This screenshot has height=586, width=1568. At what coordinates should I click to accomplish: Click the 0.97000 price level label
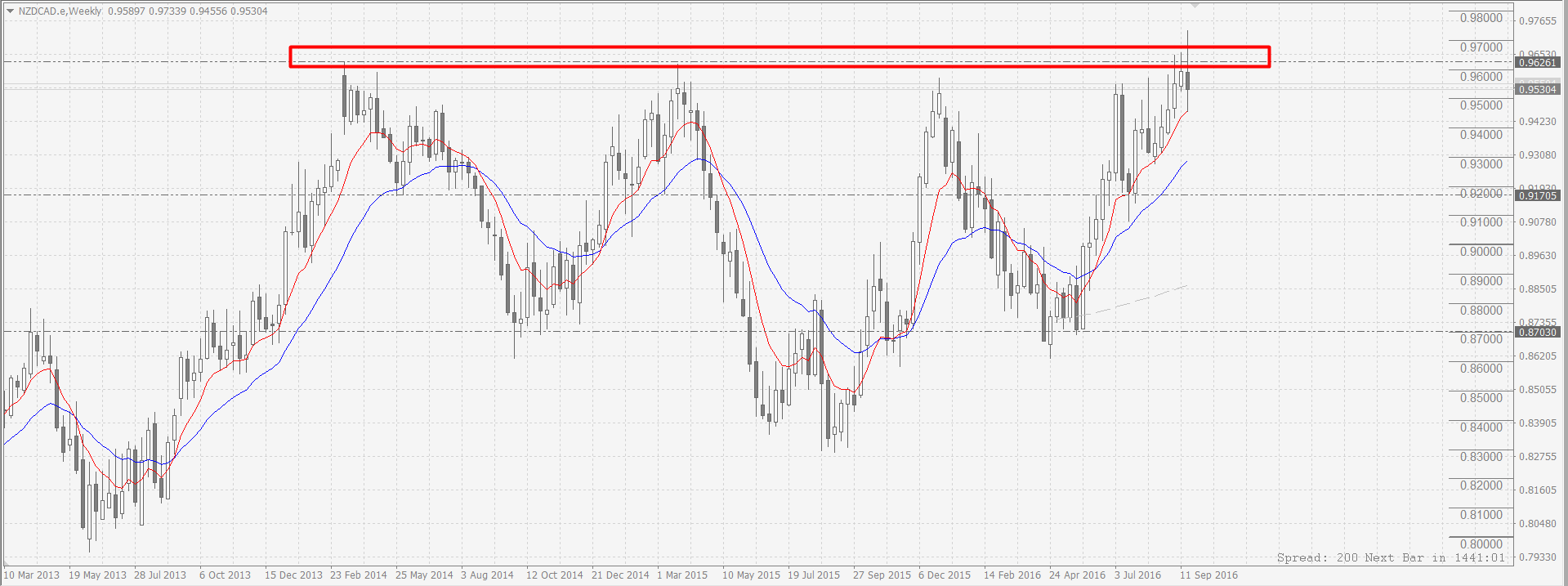(x=1481, y=47)
